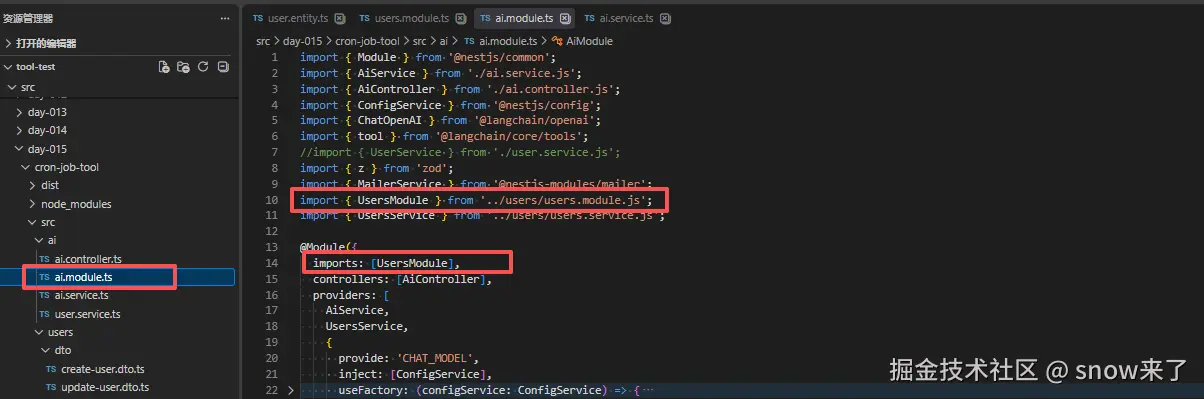Click './ai.controller.js' import path
The height and width of the screenshot is (399, 1204).
pyautogui.click(x=551, y=89)
